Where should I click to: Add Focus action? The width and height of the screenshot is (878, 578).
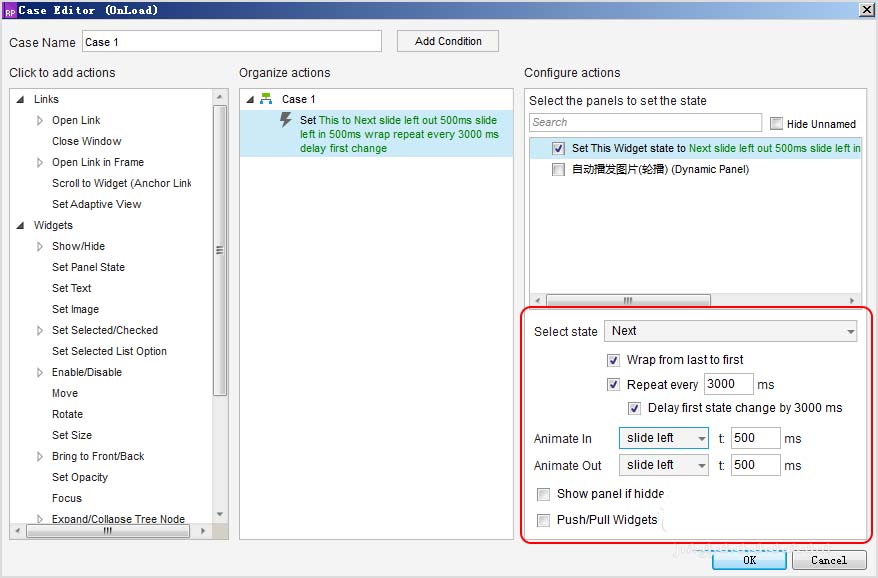point(67,498)
